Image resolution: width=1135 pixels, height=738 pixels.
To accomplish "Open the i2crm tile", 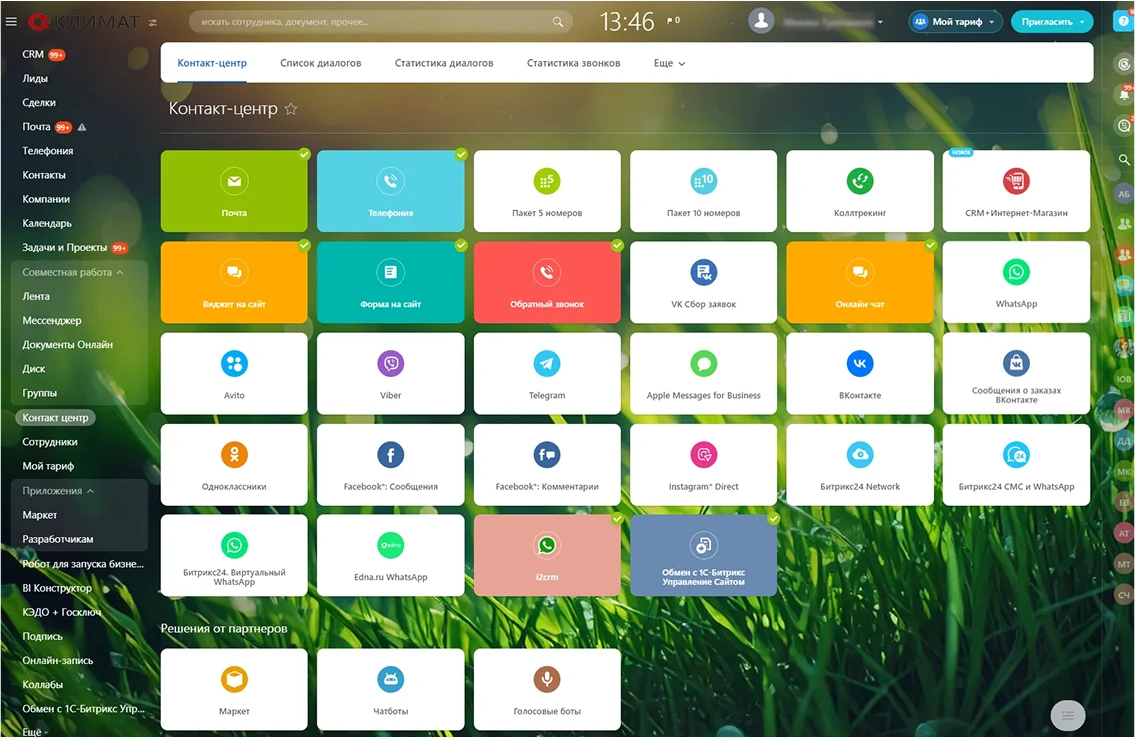I will [547, 556].
